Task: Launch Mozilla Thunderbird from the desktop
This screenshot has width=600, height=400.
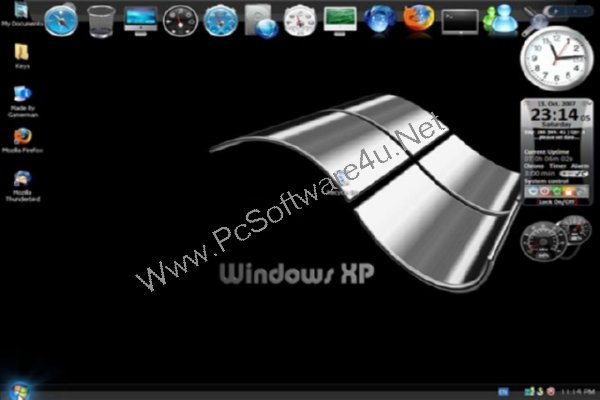Action: pyautogui.click(x=22, y=186)
